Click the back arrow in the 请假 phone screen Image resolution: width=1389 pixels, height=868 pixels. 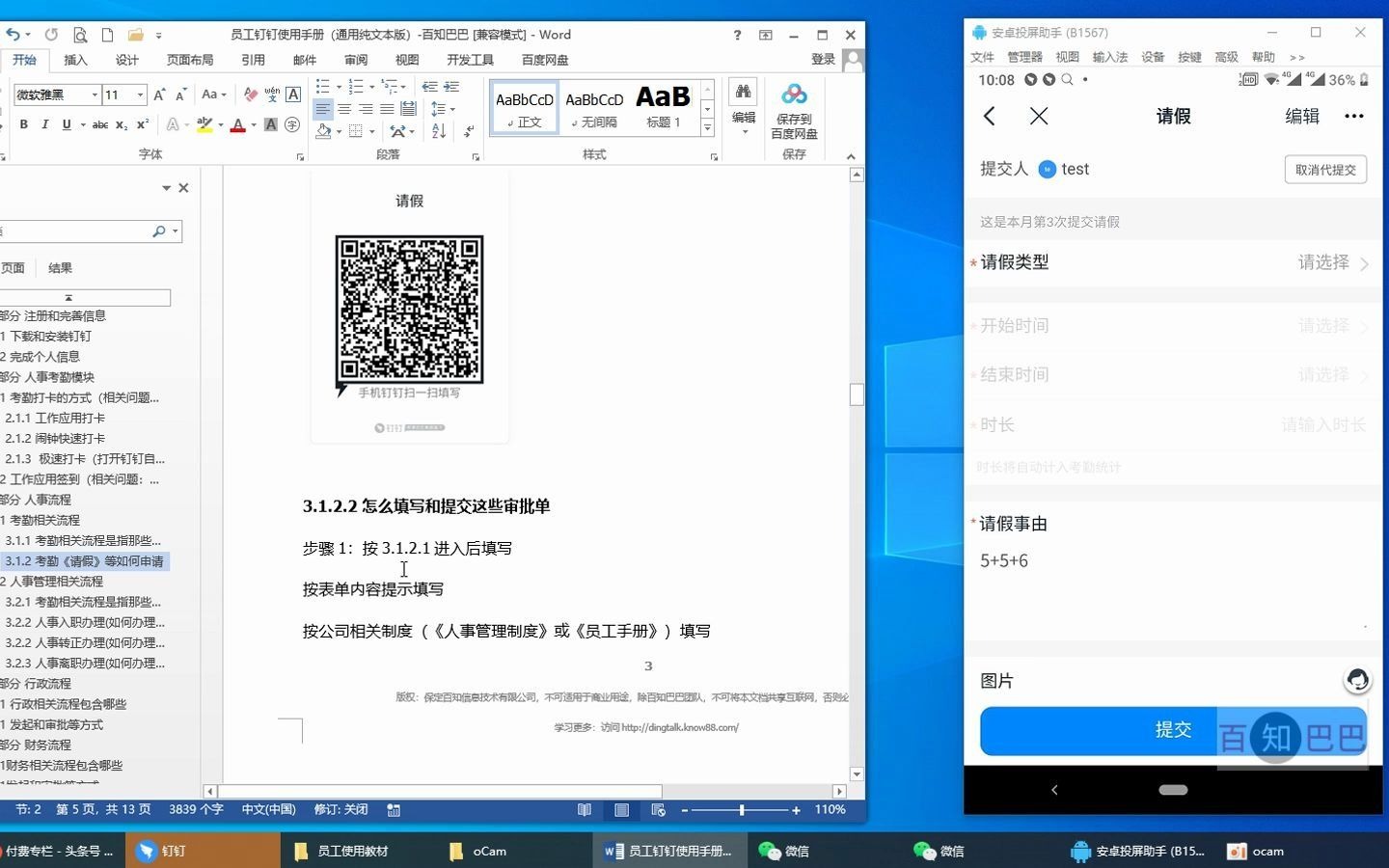990,117
